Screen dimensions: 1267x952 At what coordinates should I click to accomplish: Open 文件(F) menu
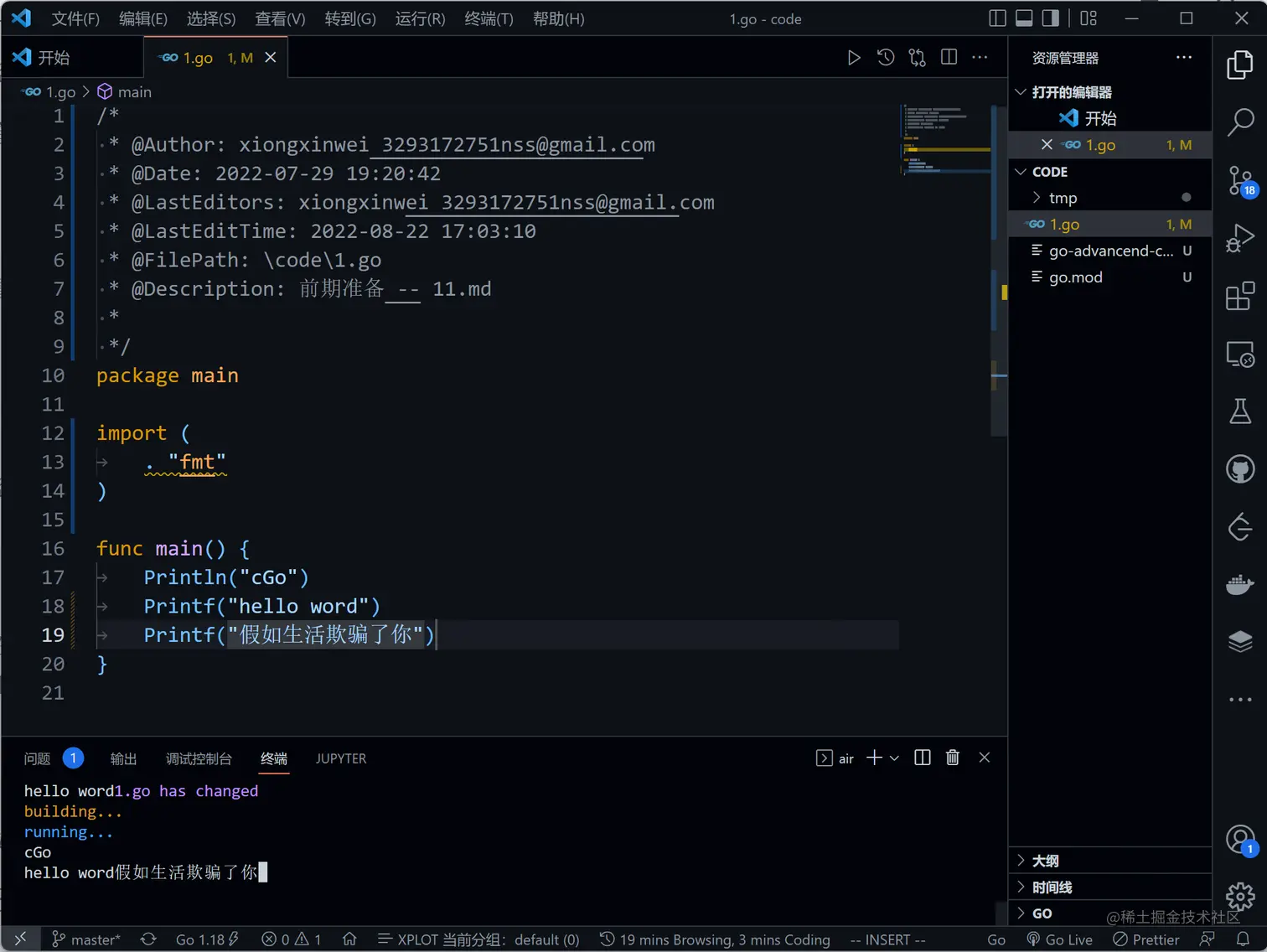click(75, 18)
